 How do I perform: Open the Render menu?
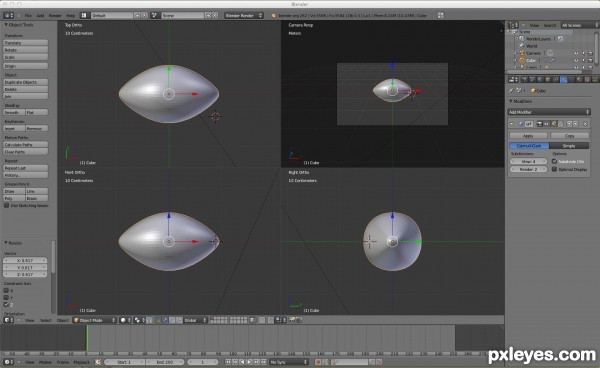[x=55, y=16]
